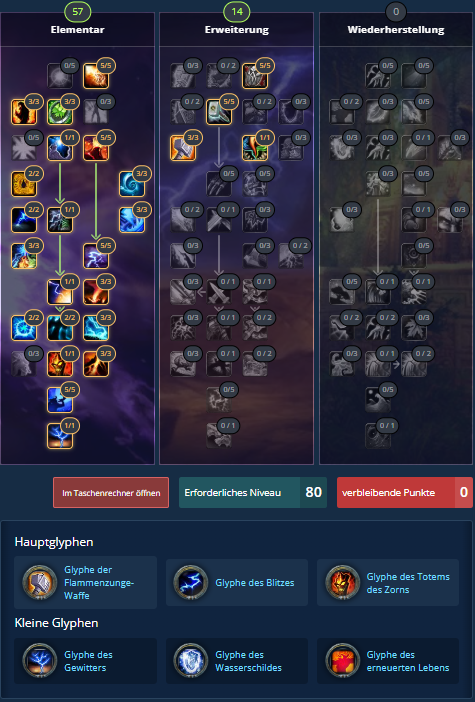Switch to the Erweiterung tree header

pyautogui.click(x=237, y=30)
